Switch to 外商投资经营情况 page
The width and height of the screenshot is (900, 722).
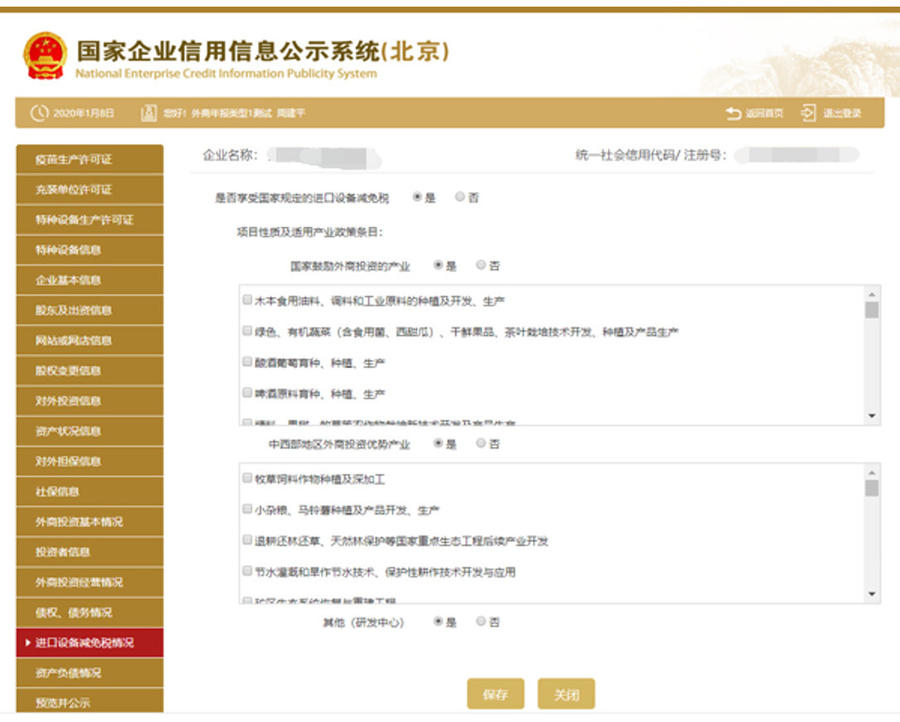(90, 582)
